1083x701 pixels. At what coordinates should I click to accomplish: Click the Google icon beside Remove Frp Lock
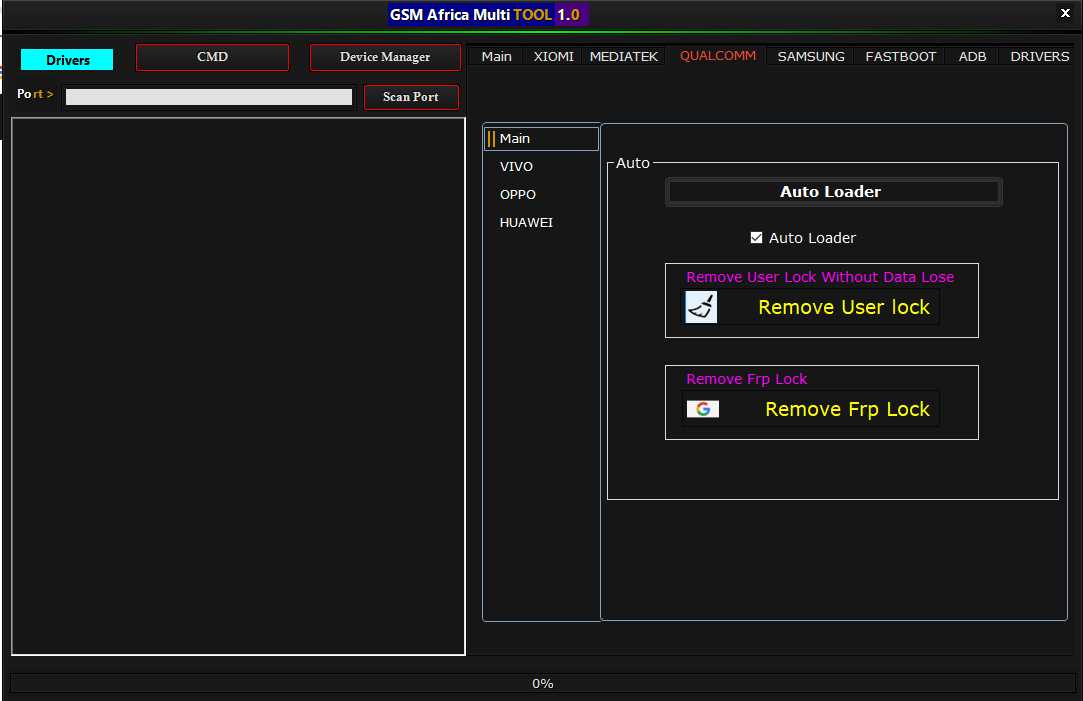click(x=703, y=409)
